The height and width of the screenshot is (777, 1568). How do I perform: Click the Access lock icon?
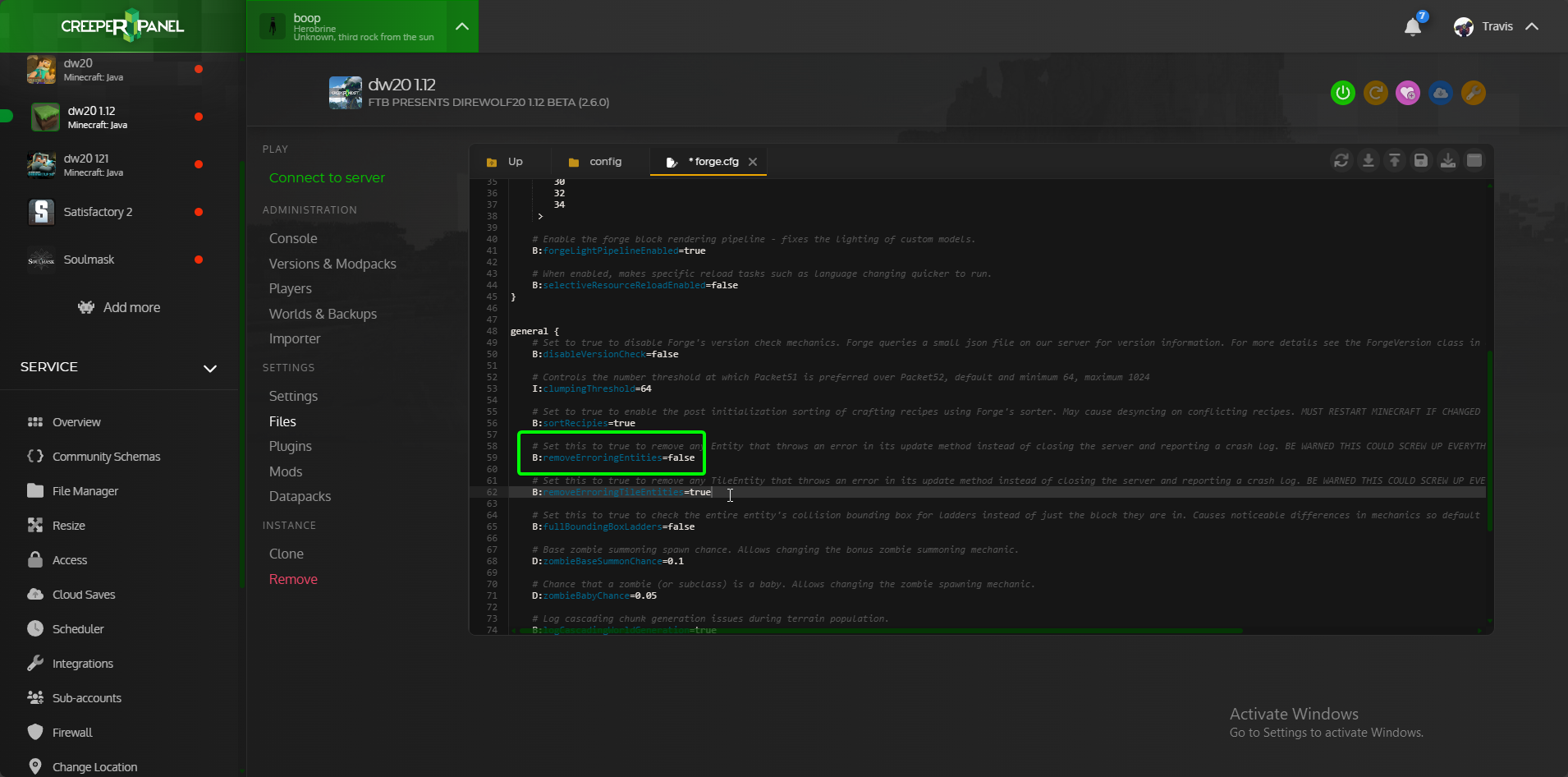pos(35,559)
